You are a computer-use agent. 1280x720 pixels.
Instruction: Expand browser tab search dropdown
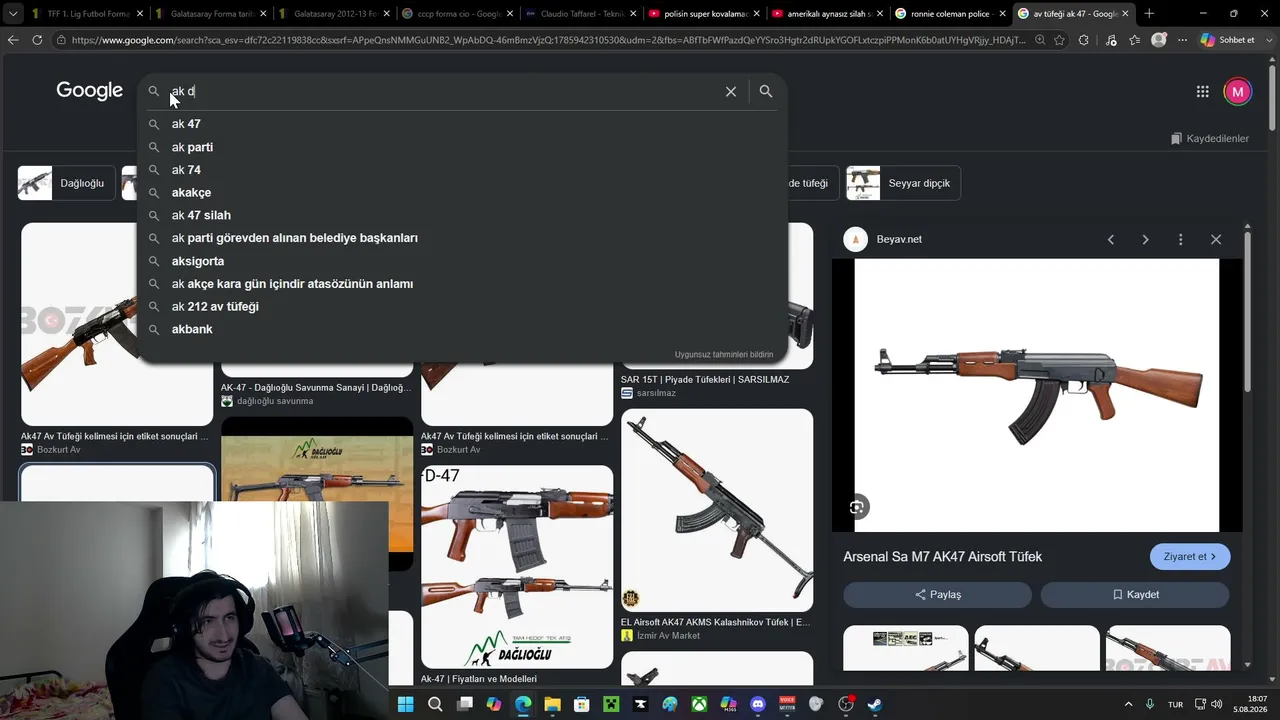coord(13,14)
